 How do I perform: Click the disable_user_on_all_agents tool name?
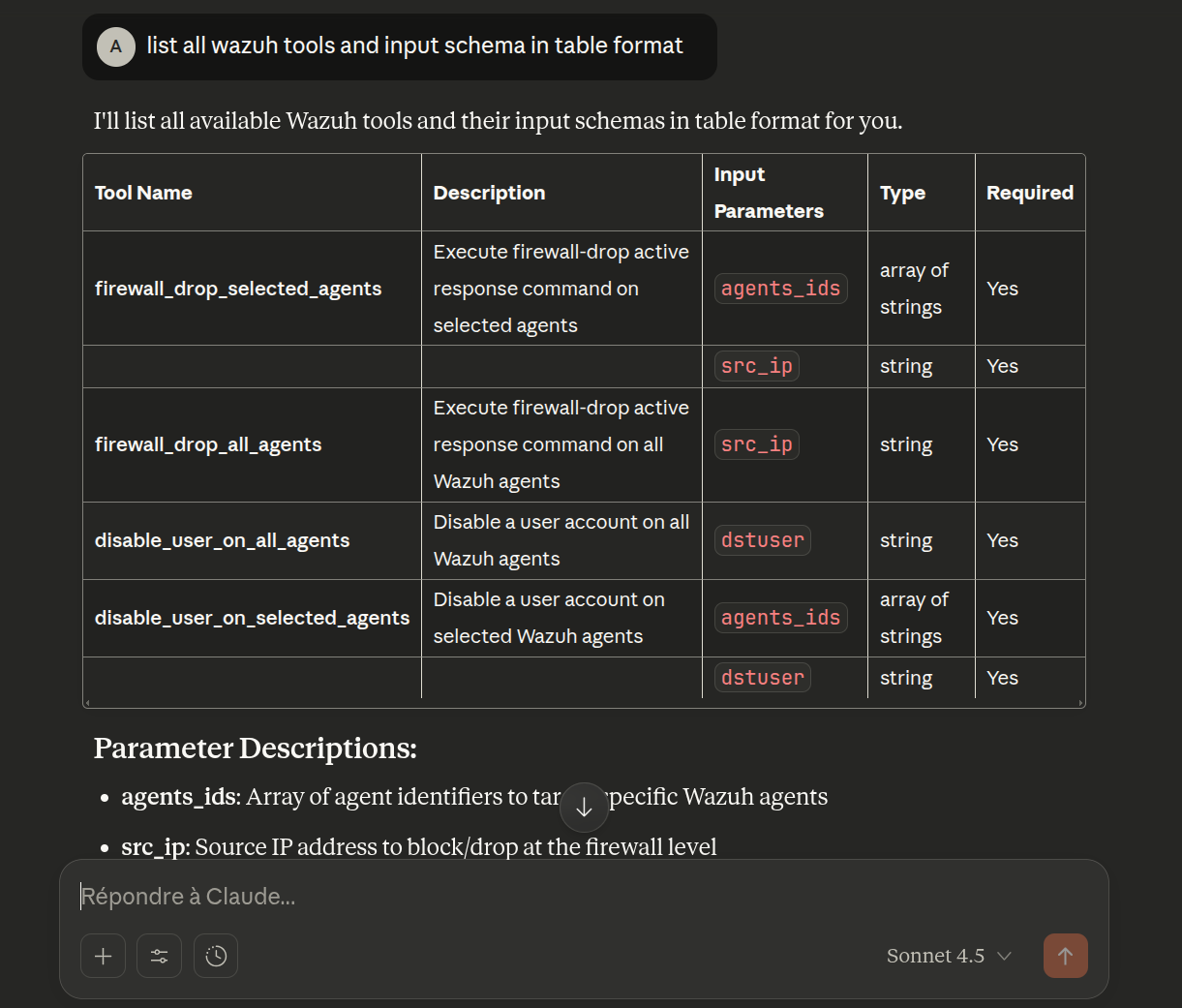(x=222, y=540)
